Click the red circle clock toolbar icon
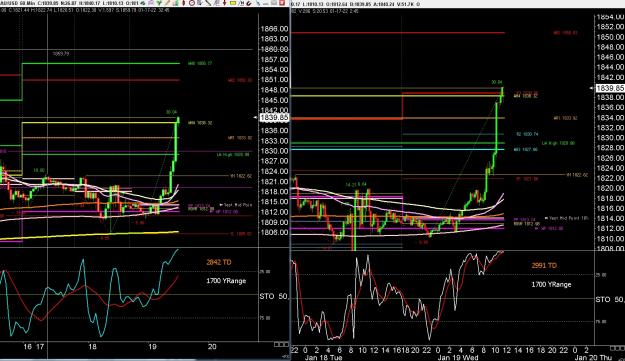 click(x=192, y=3)
